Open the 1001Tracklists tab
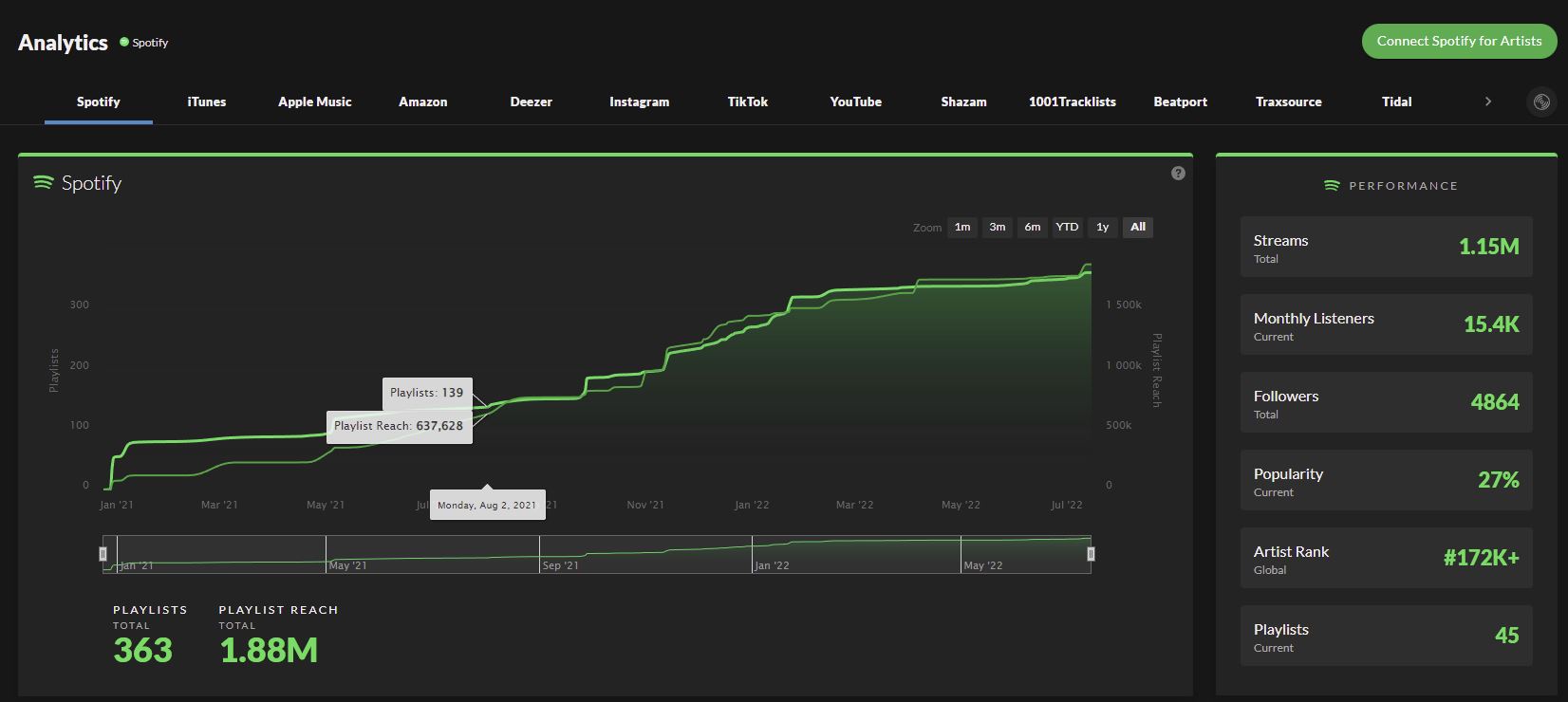The image size is (1568, 702). [x=1073, y=102]
